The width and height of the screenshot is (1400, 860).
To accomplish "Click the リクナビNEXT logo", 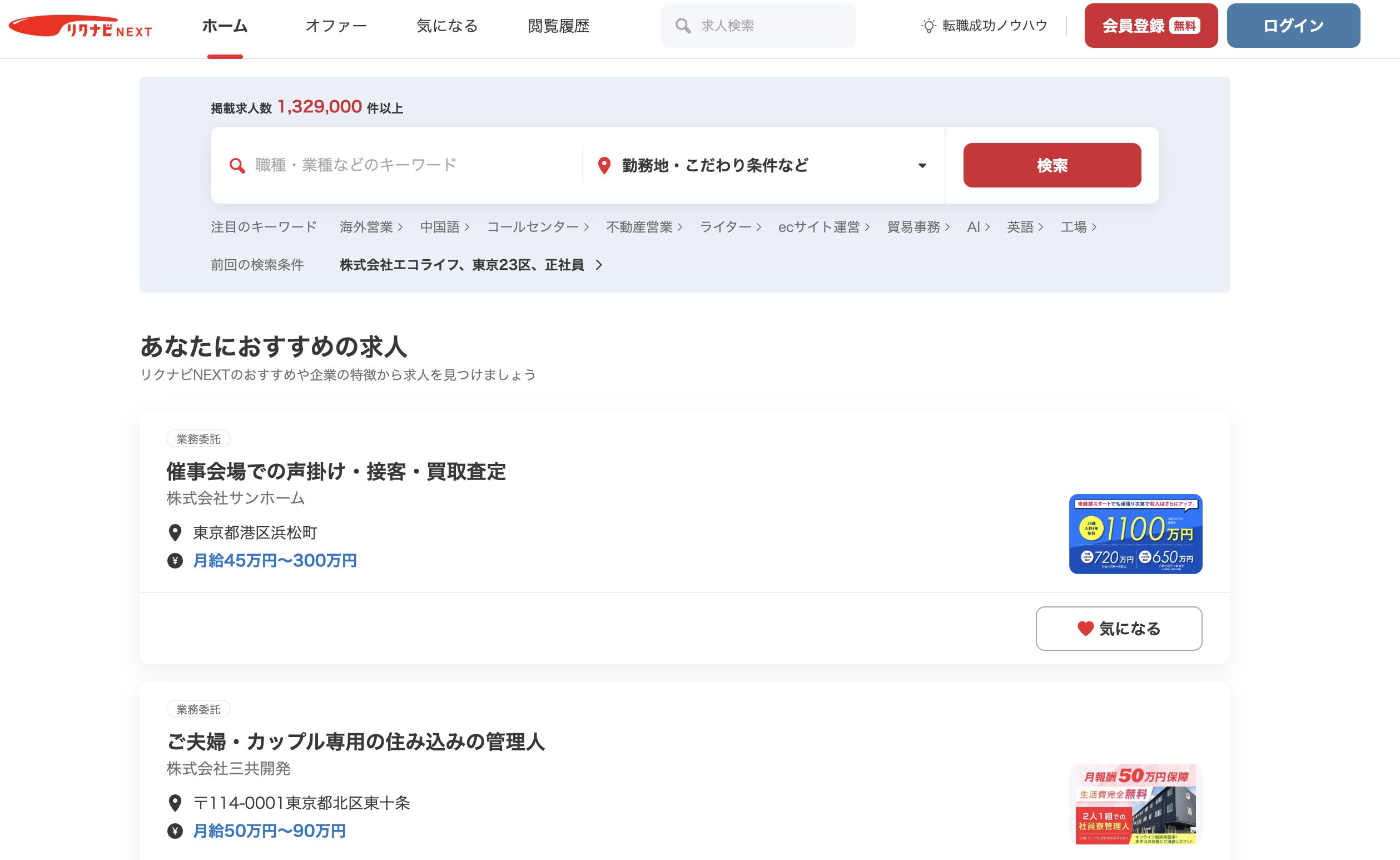I will tap(80, 26).
